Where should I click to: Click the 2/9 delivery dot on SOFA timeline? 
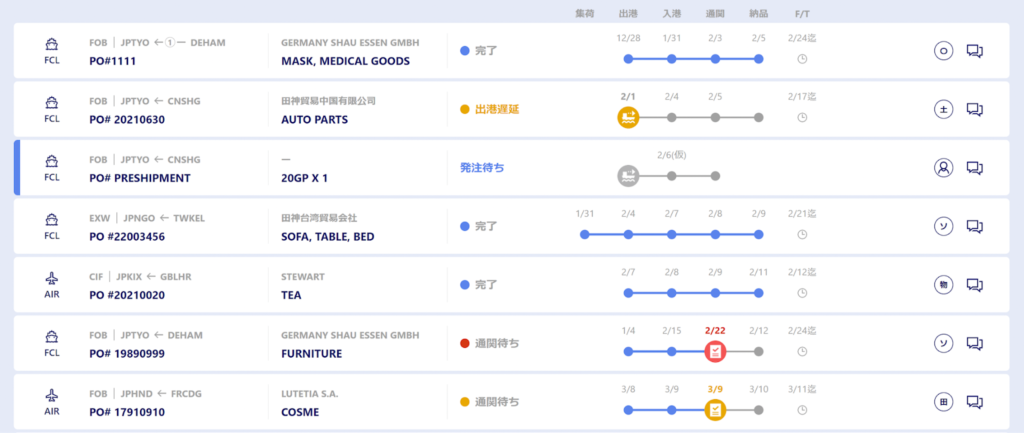coord(759,235)
